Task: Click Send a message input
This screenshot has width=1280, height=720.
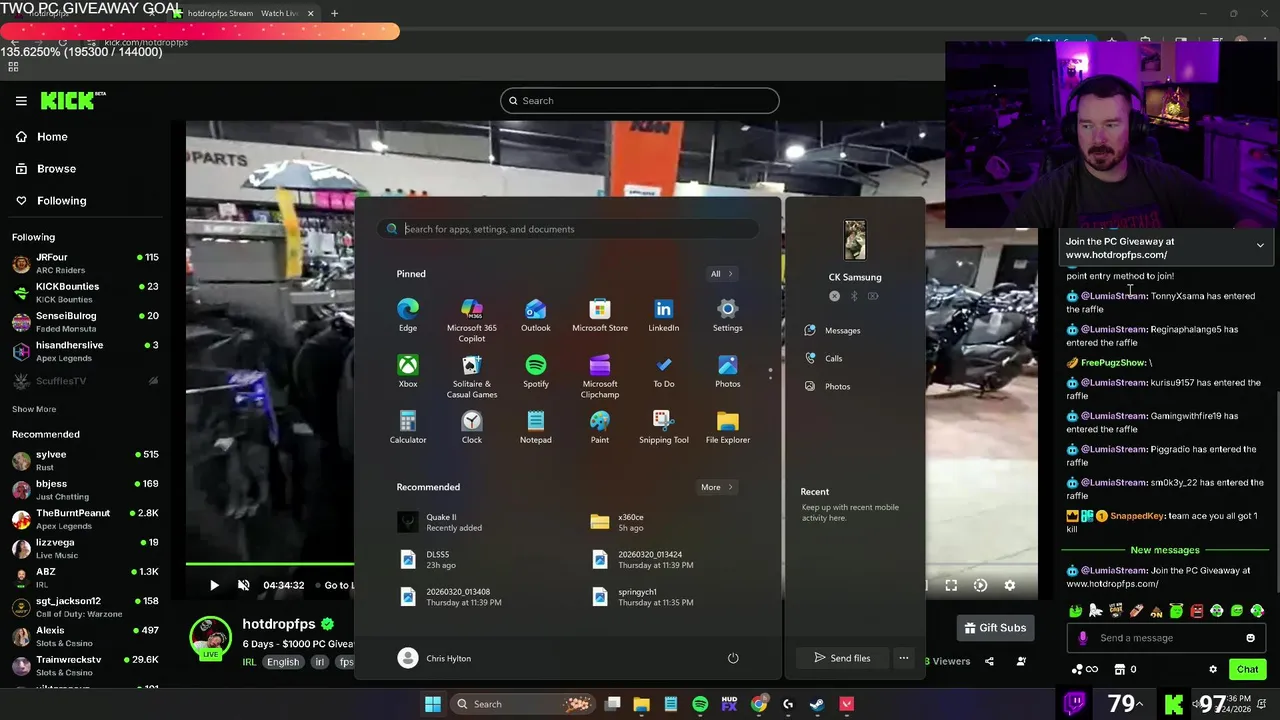Action: pos(1165,638)
